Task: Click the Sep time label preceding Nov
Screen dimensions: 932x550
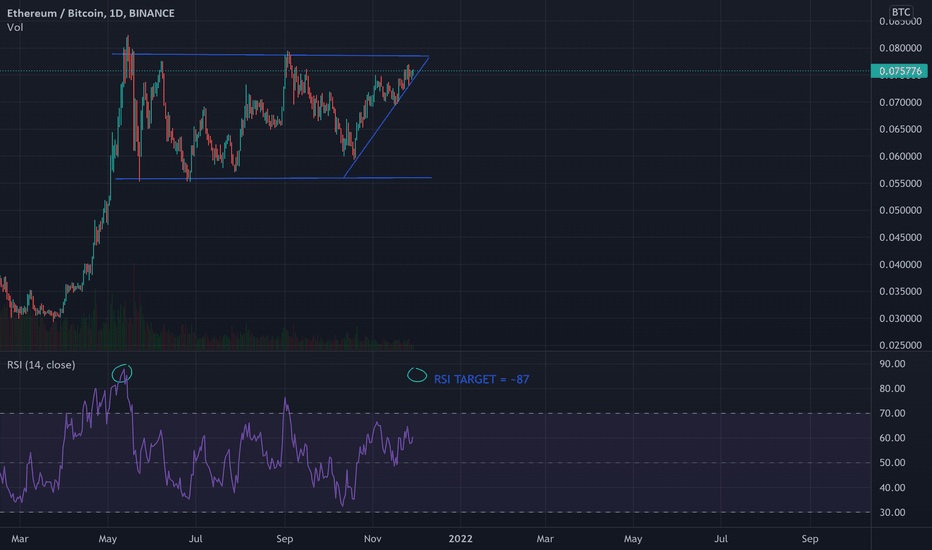Action: click(285, 539)
